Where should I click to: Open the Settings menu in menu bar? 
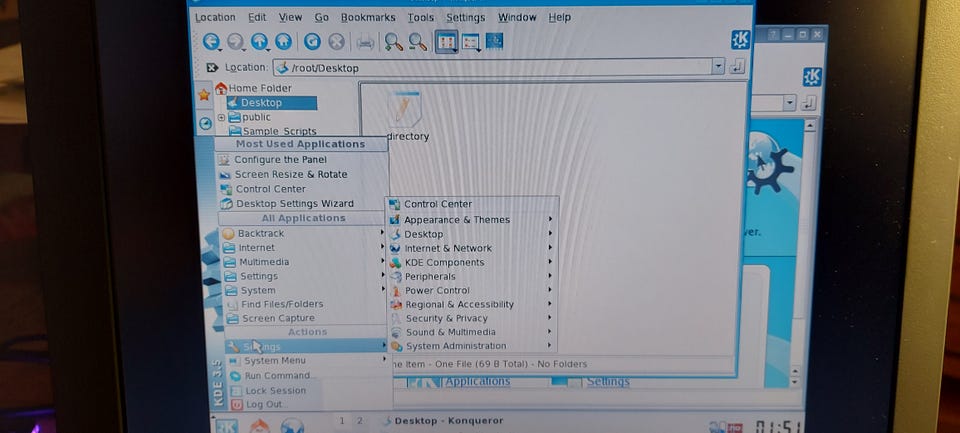pos(465,18)
